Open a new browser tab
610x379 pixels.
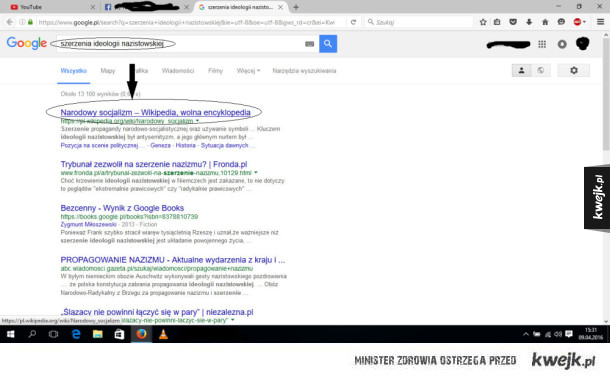[296, 7]
